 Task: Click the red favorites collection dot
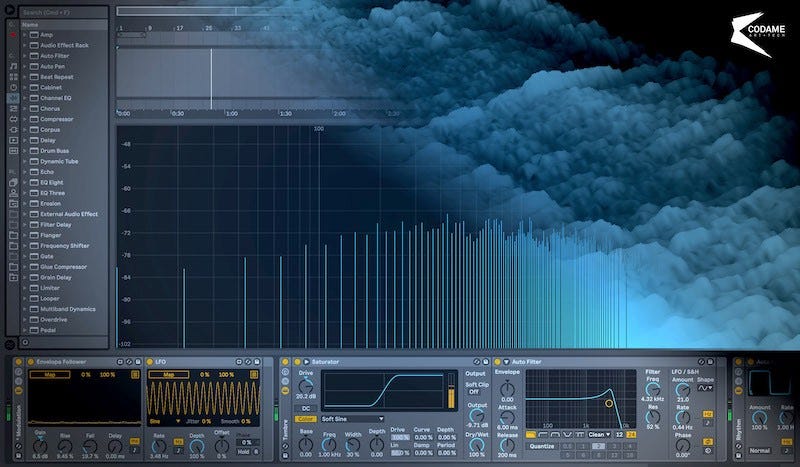13,35
